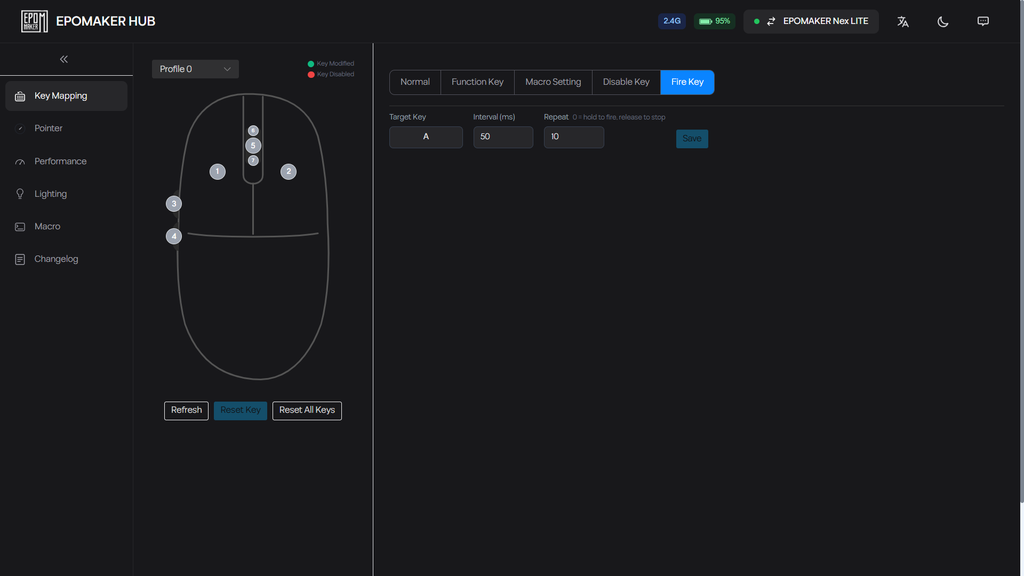Click the battery 95% indicator

pyautogui.click(x=714, y=22)
